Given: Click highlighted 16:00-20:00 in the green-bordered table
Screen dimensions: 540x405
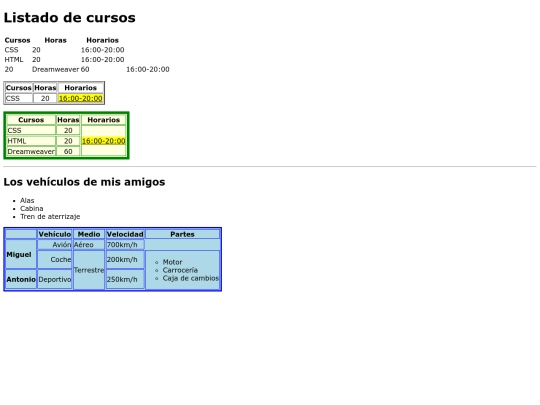Looking at the screenshot, I should point(104,141).
